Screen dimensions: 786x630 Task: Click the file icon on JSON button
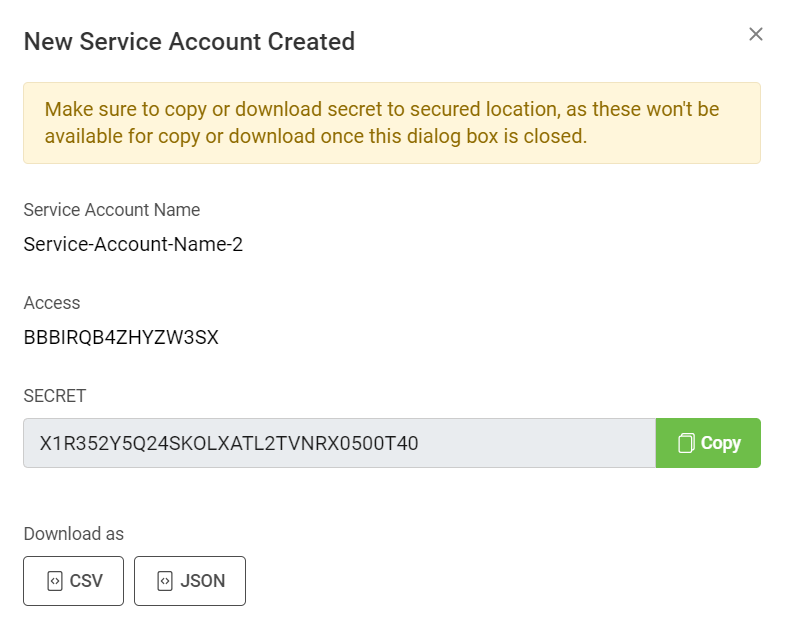click(165, 581)
